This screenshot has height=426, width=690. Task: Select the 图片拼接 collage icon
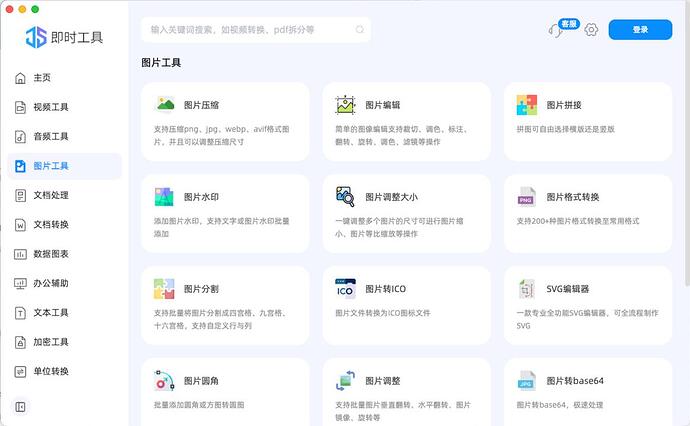pos(527,104)
